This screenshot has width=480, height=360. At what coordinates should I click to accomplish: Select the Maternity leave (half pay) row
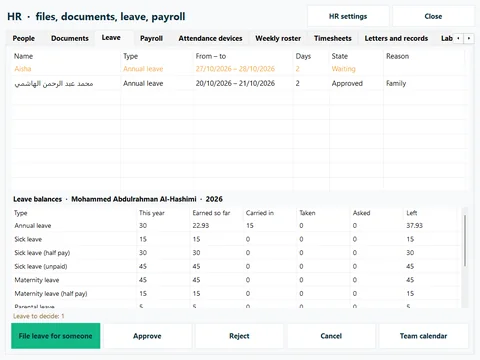pos(235,294)
